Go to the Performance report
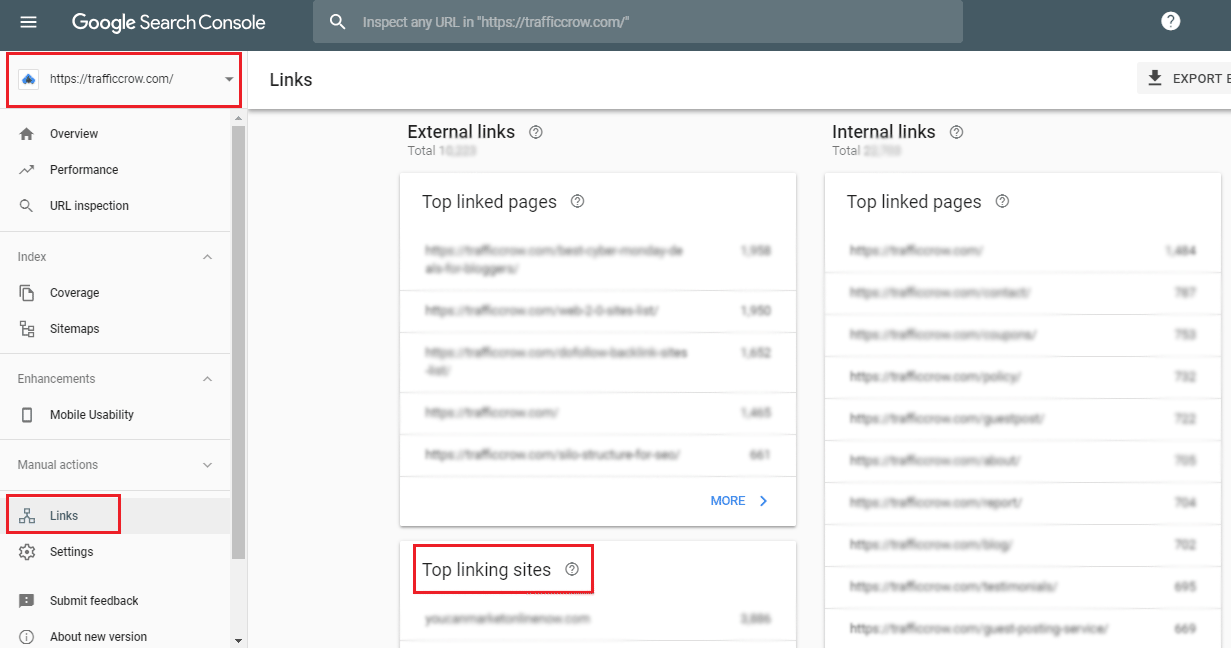The image size is (1231, 648). (115, 170)
